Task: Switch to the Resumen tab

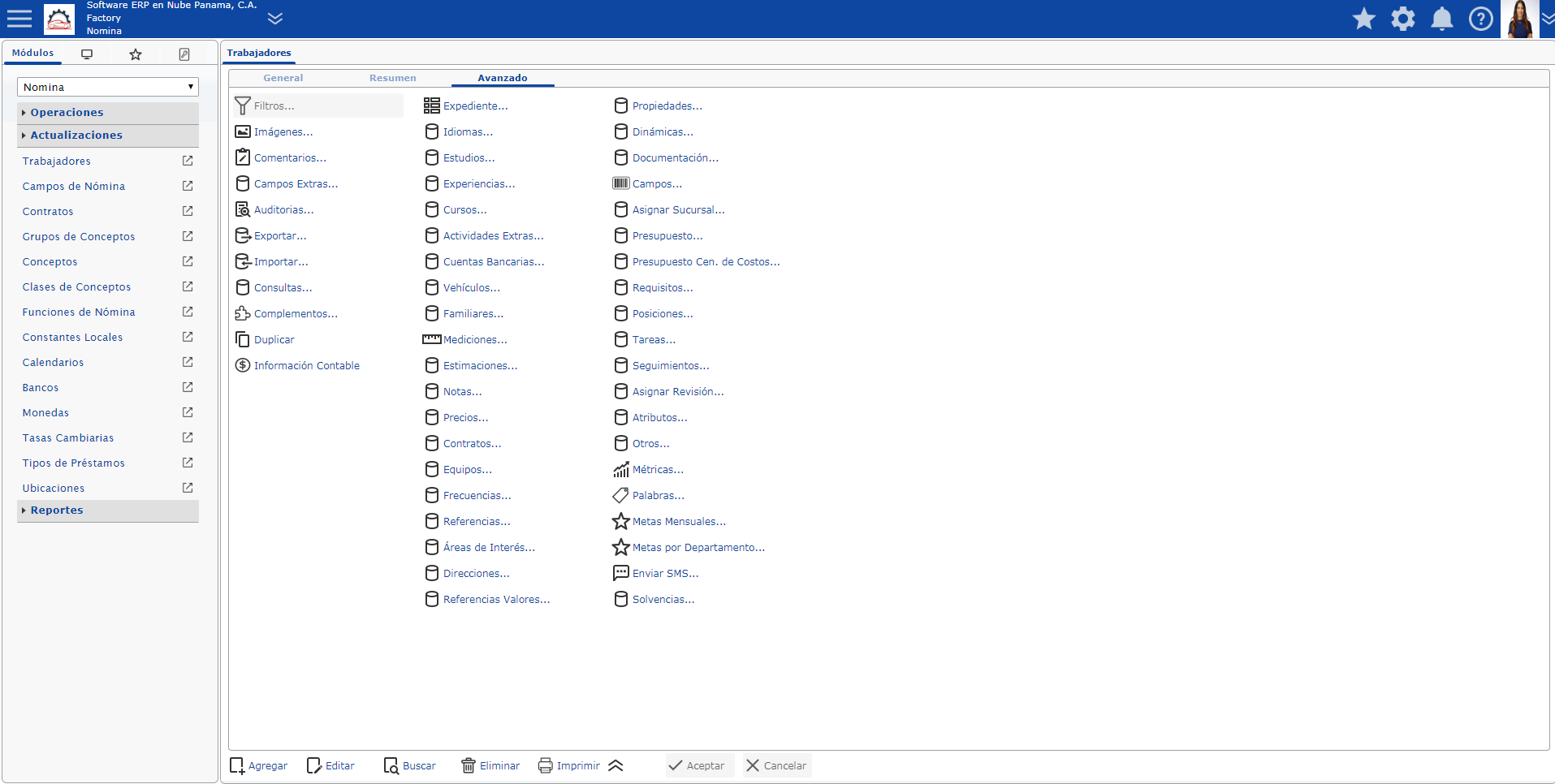Action: pos(393,78)
